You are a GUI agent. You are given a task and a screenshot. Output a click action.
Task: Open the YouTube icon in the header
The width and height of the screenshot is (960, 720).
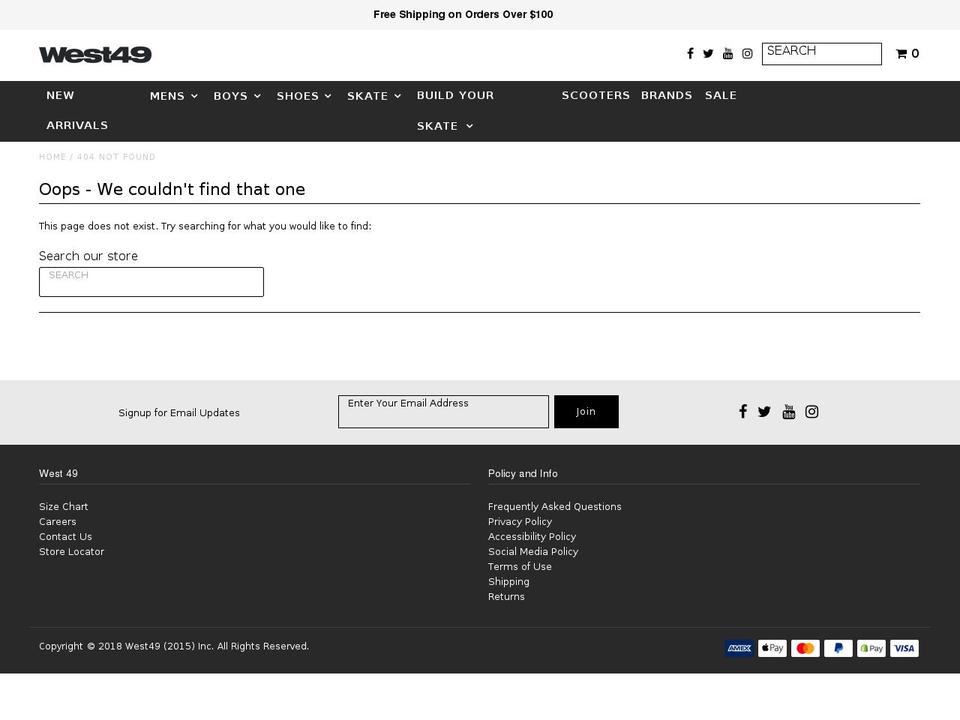pos(727,54)
